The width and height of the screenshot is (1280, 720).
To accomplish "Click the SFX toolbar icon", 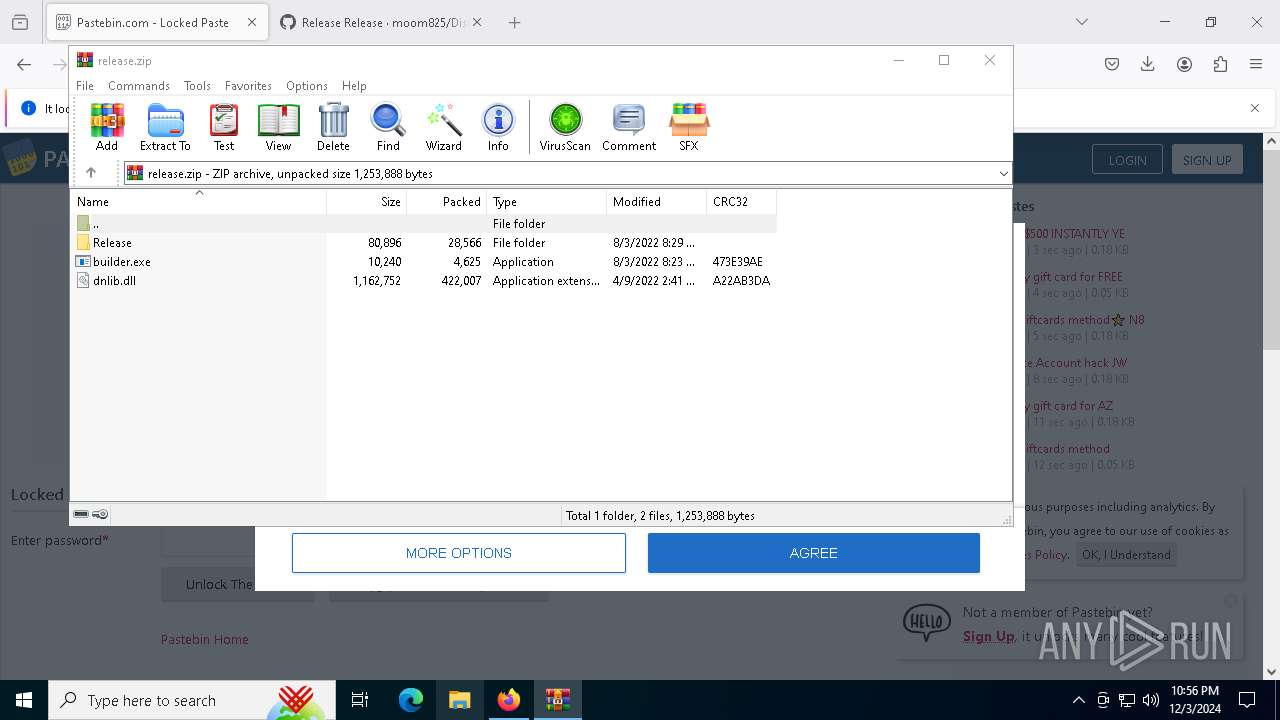I will pyautogui.click(x=689, y=127).
